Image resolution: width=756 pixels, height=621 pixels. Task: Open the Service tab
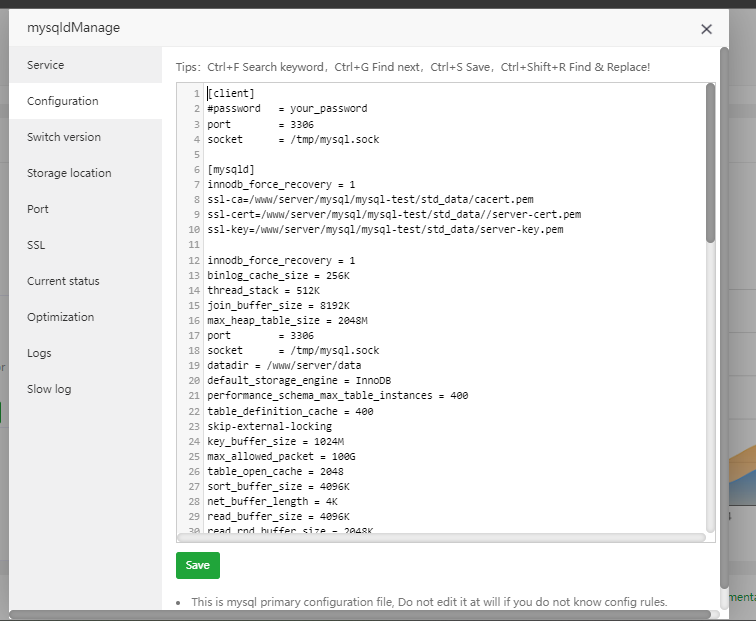tap(45, 65)
